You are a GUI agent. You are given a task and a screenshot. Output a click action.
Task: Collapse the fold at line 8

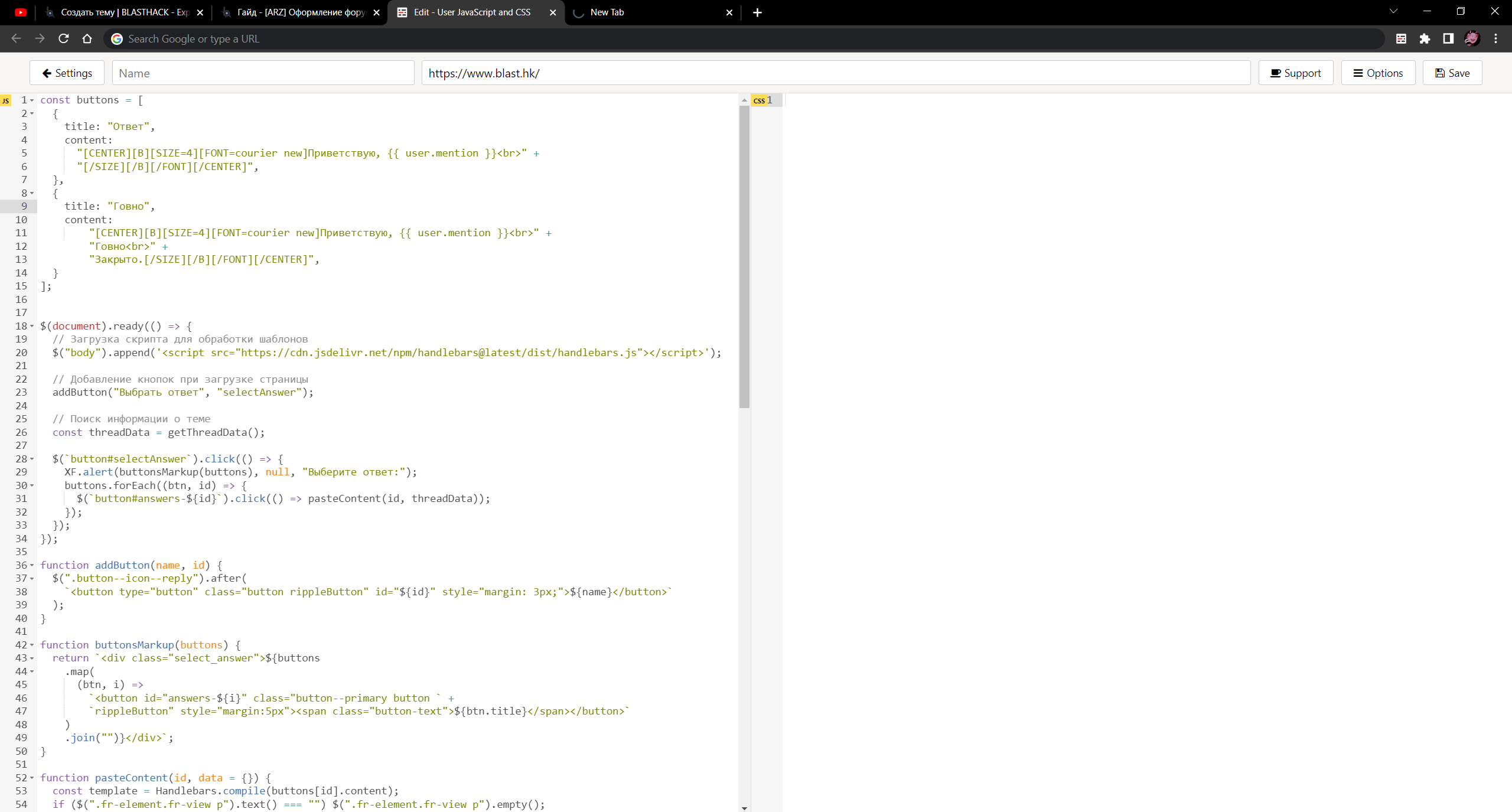(32, 193)
